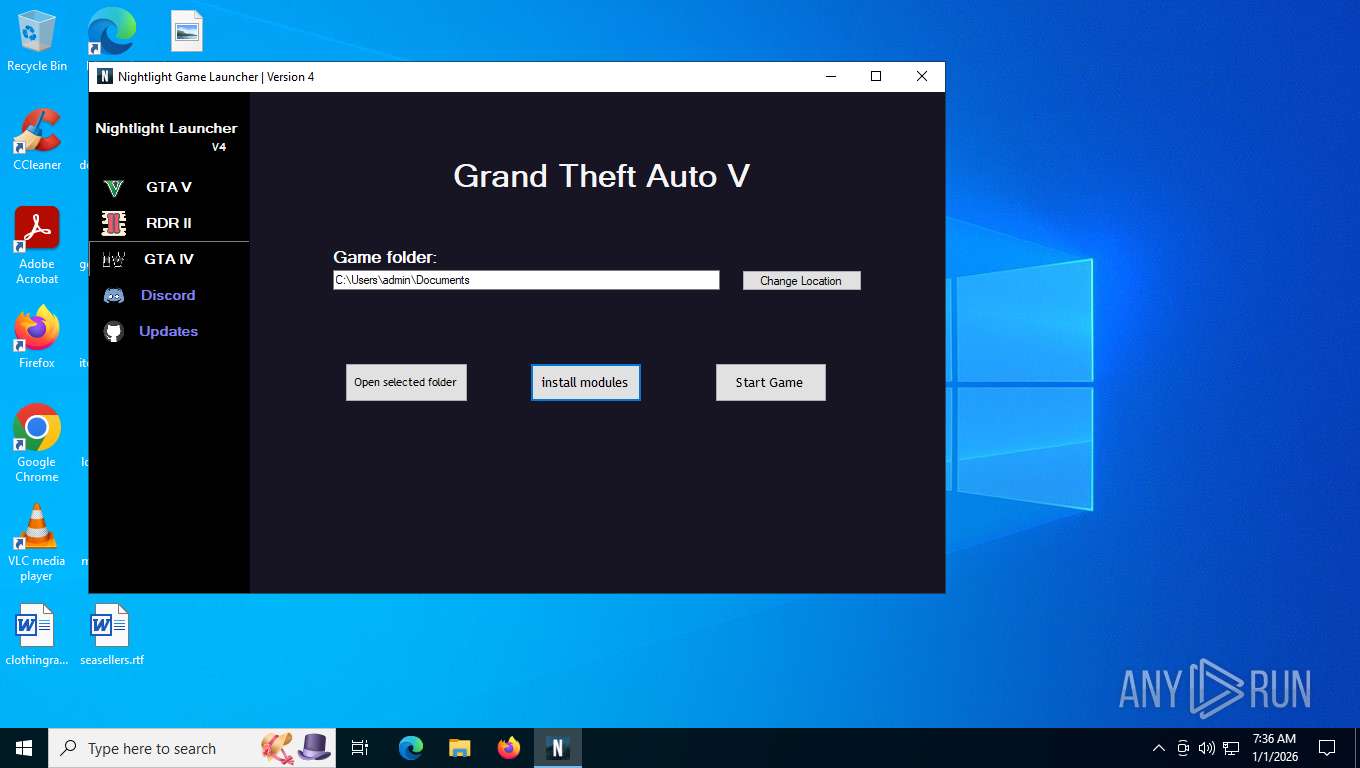Select the Microsoft Edge desktop shortcut
Screen dimensions: 1360x768
click(x=111, y=32)
